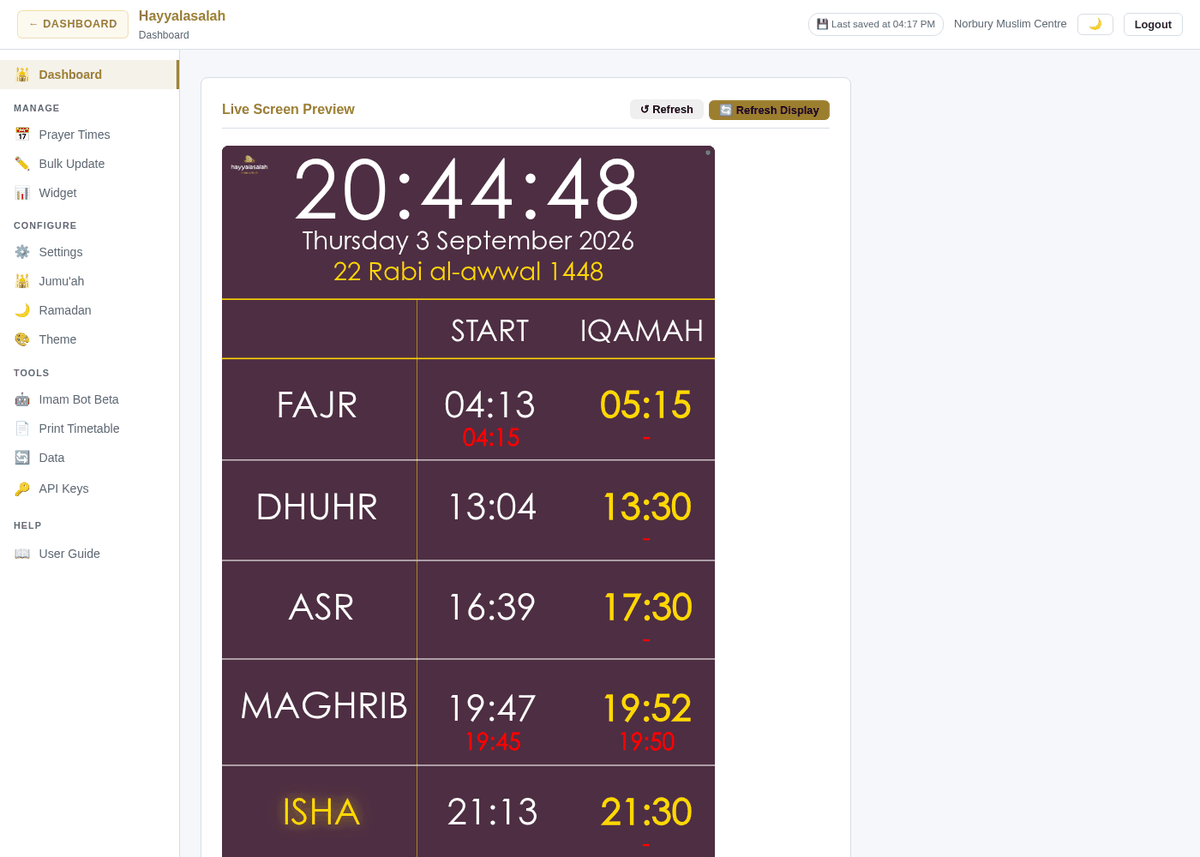1200x857 pixels.
Task: Click the FAJR row label
Action: tap(317, 405)
